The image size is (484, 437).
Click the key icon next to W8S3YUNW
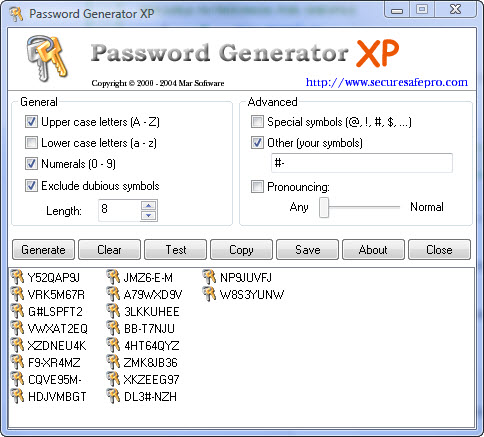pos(209,294)
